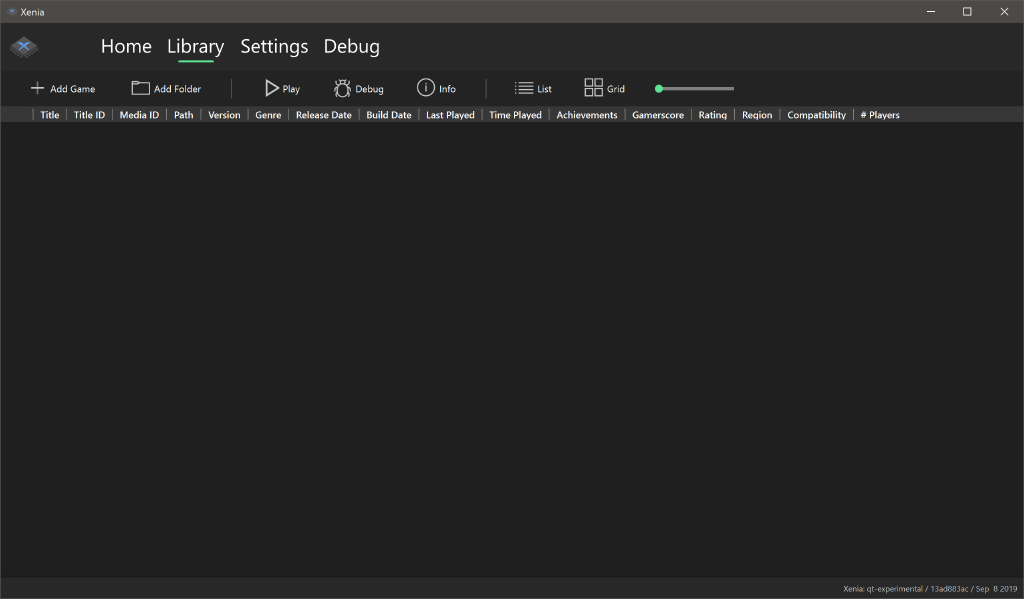Sort library by Last Played column
This screenshot has width=1024, height=599.
click(x=450, y=114)
